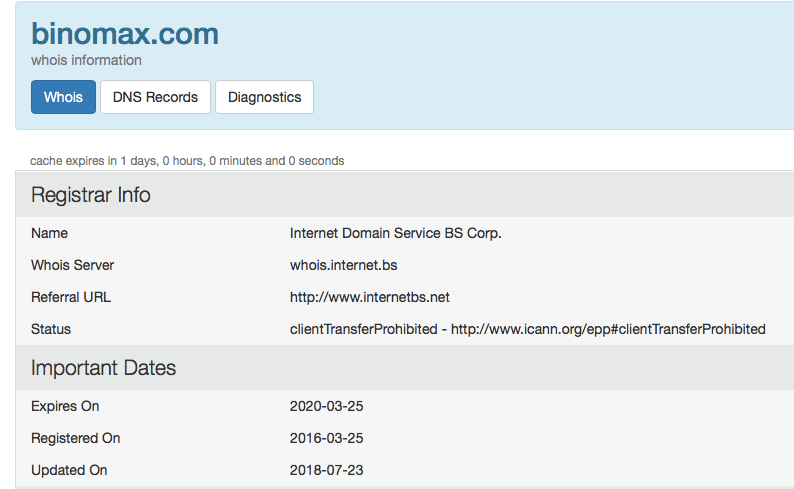Click the cache expires notice text

pyautogui.click(x=187, y=160)
